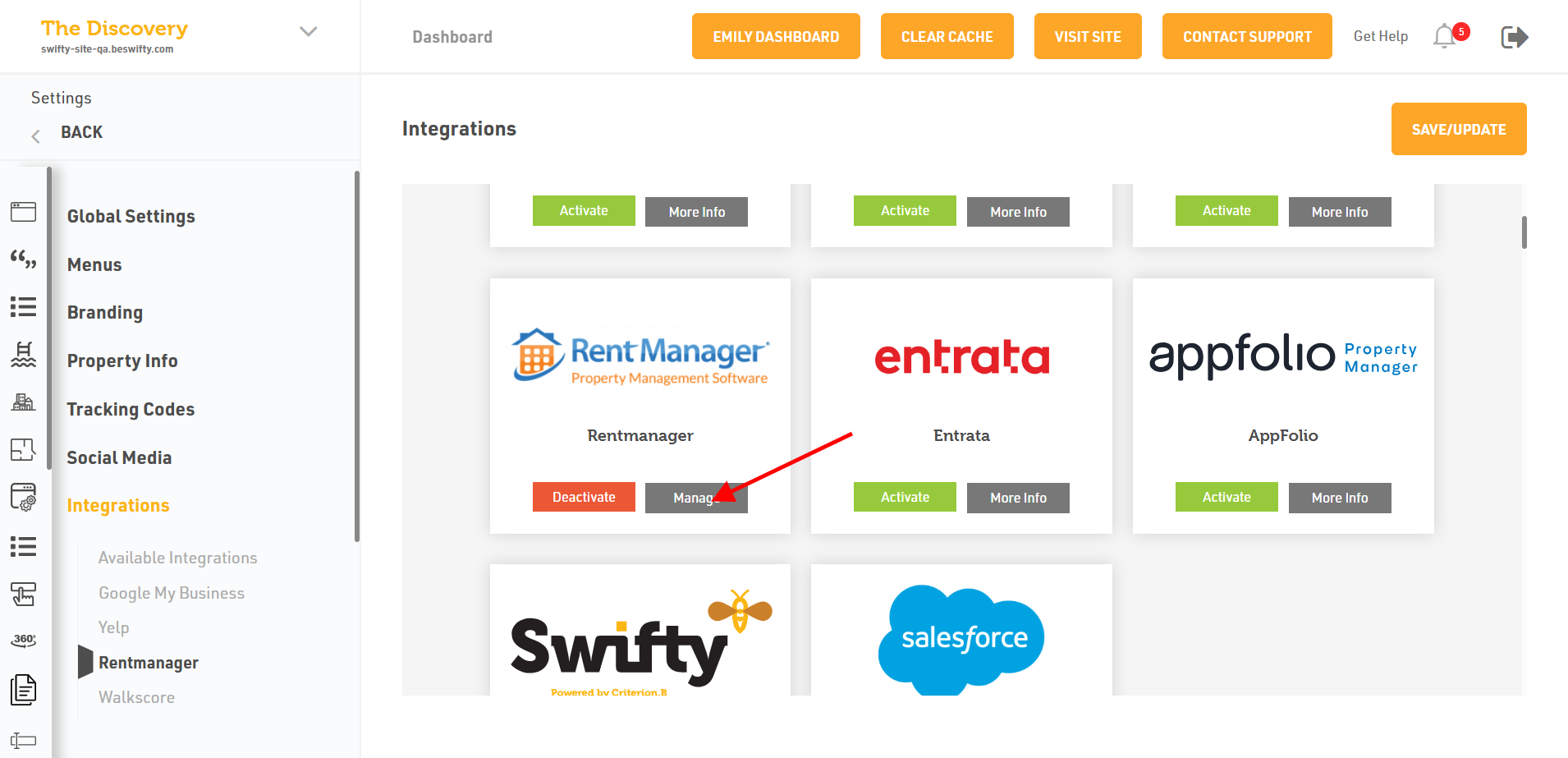Image resolution: width=1568 pixels, height=758 pixels.
Task: Click the logout arrow icon
Action: tap(1514, 37)
